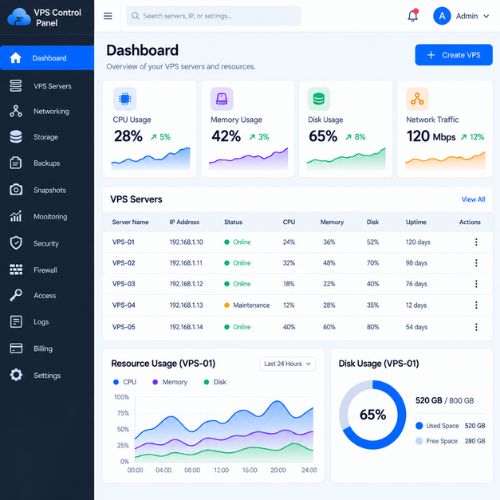Click the search servers input field
Image resolution: width=500 pixels, height=500 pixels.
tap(213, 16)
